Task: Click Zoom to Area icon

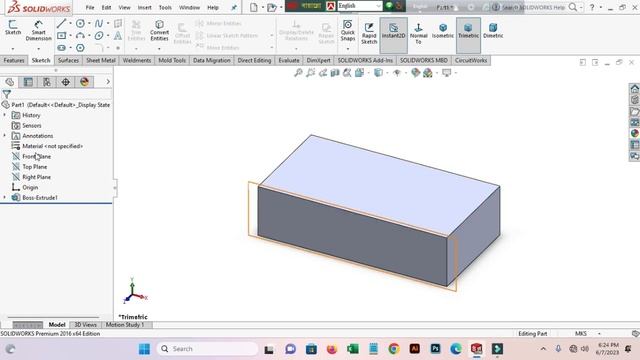Action: pyautogui.click(x=311, y=73)
